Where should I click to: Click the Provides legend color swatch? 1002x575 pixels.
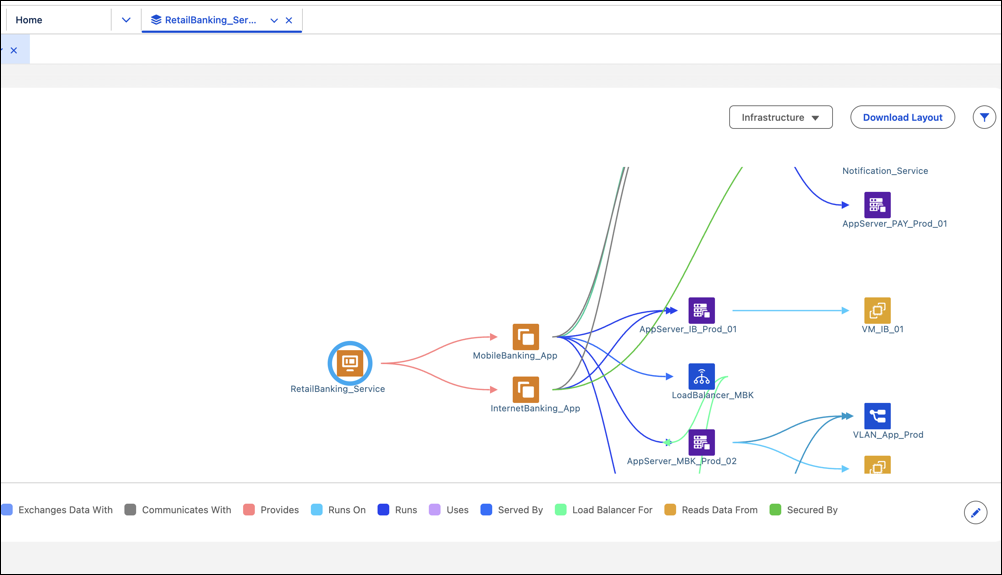(249, 510)
